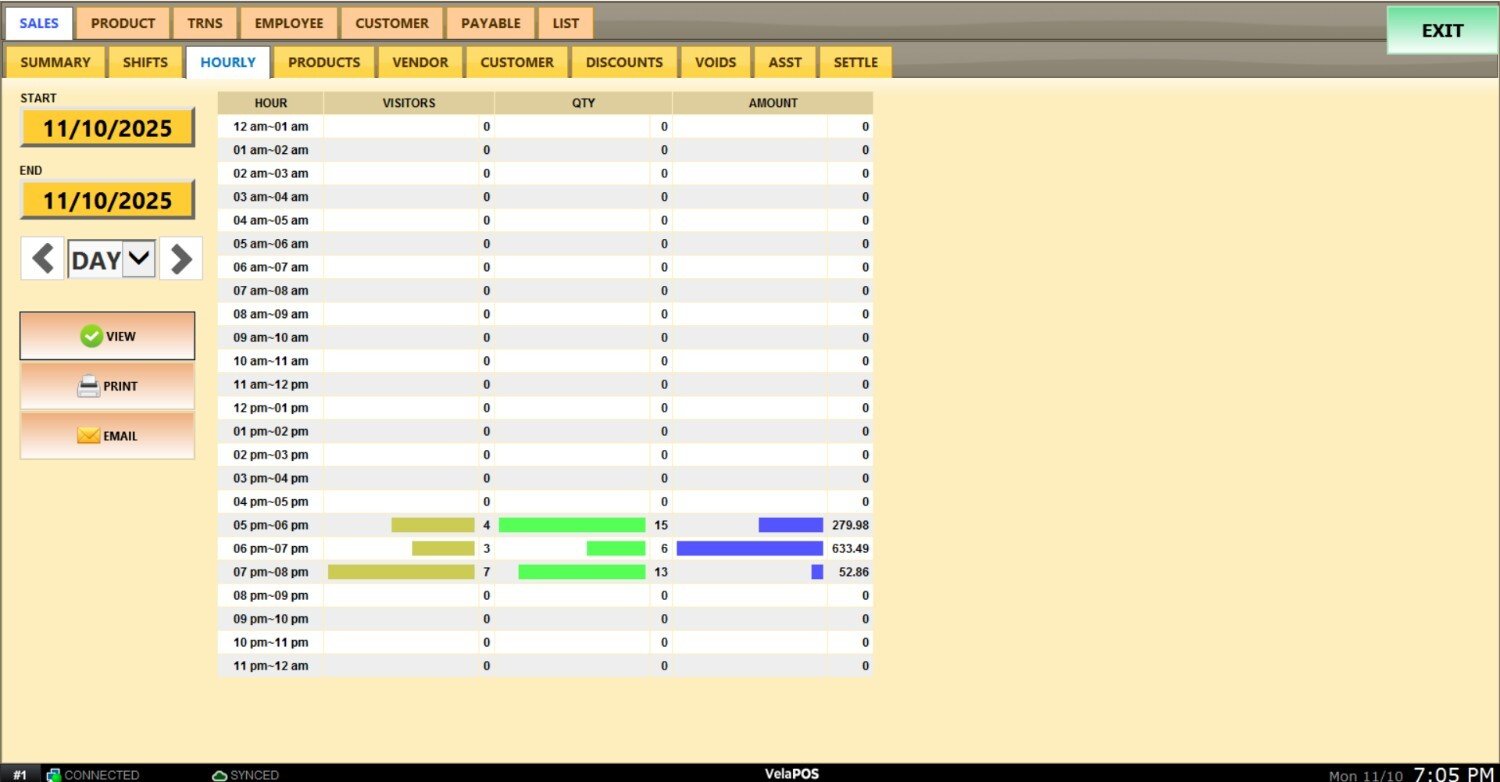
Task: Click the Connected network status icon
Action: coord(54,775)
